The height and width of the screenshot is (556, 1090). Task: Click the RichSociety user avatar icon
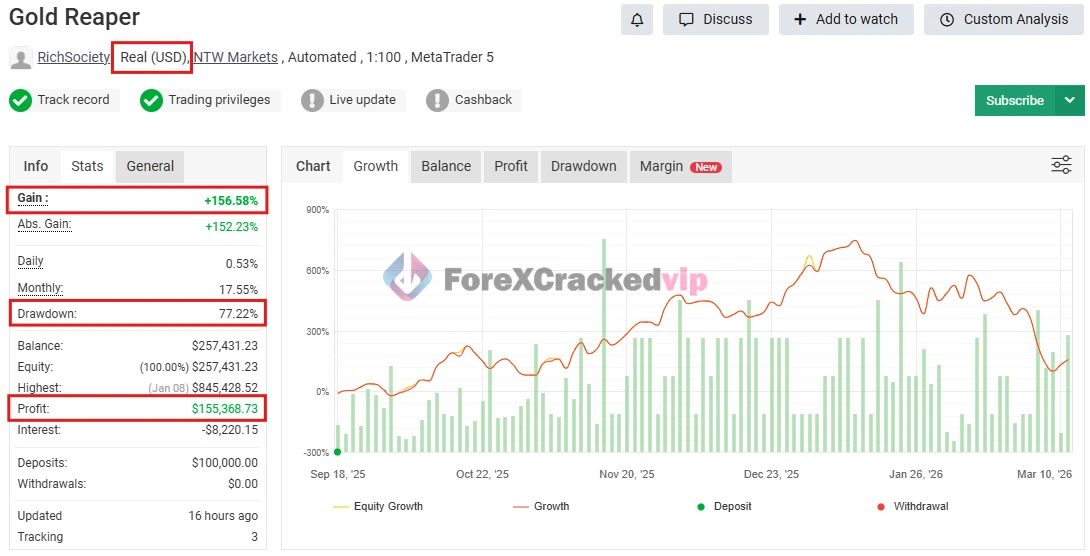click(x=20, y=58)
